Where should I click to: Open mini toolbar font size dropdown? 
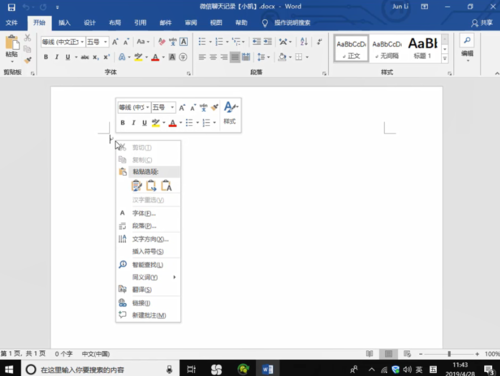[172, 107]
